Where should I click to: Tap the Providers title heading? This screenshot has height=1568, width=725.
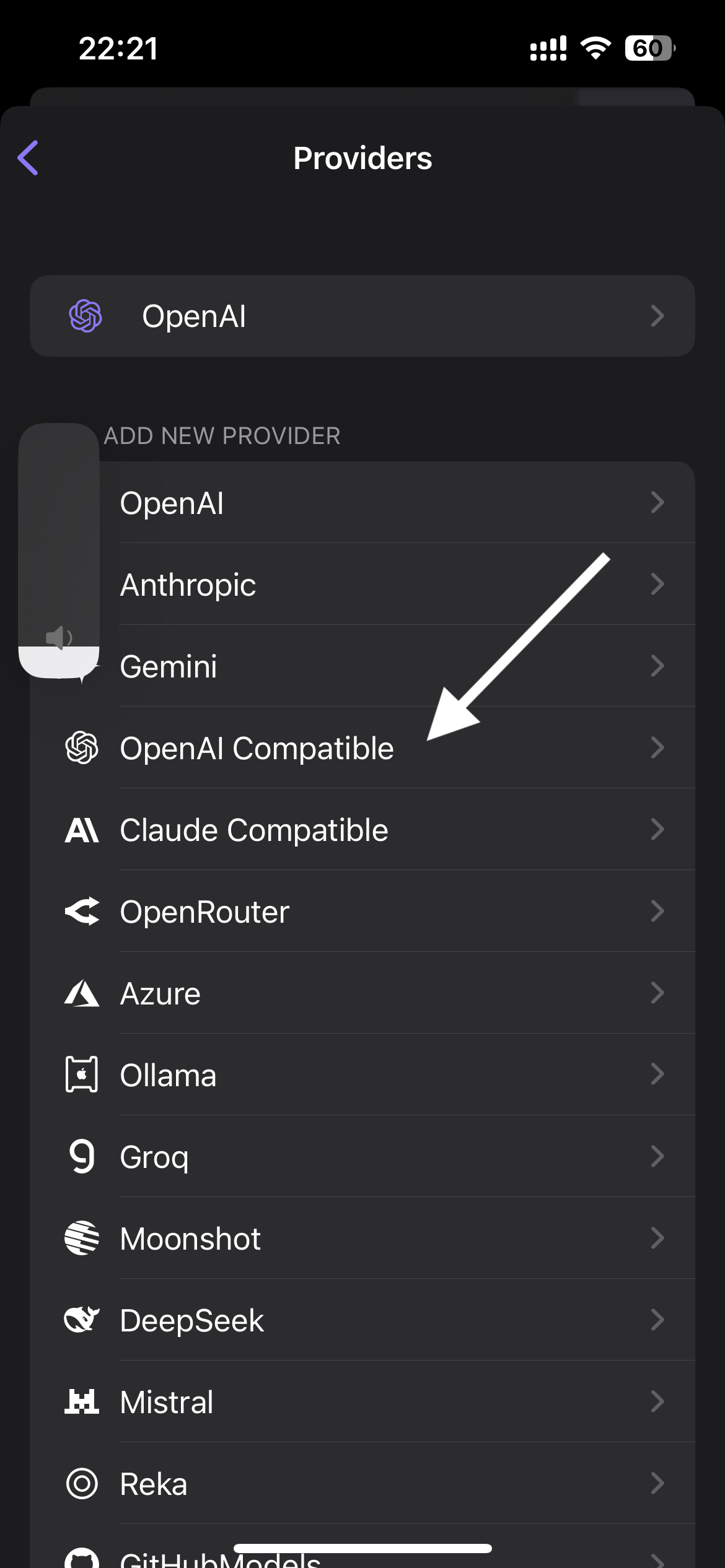(x=362, y=157)
